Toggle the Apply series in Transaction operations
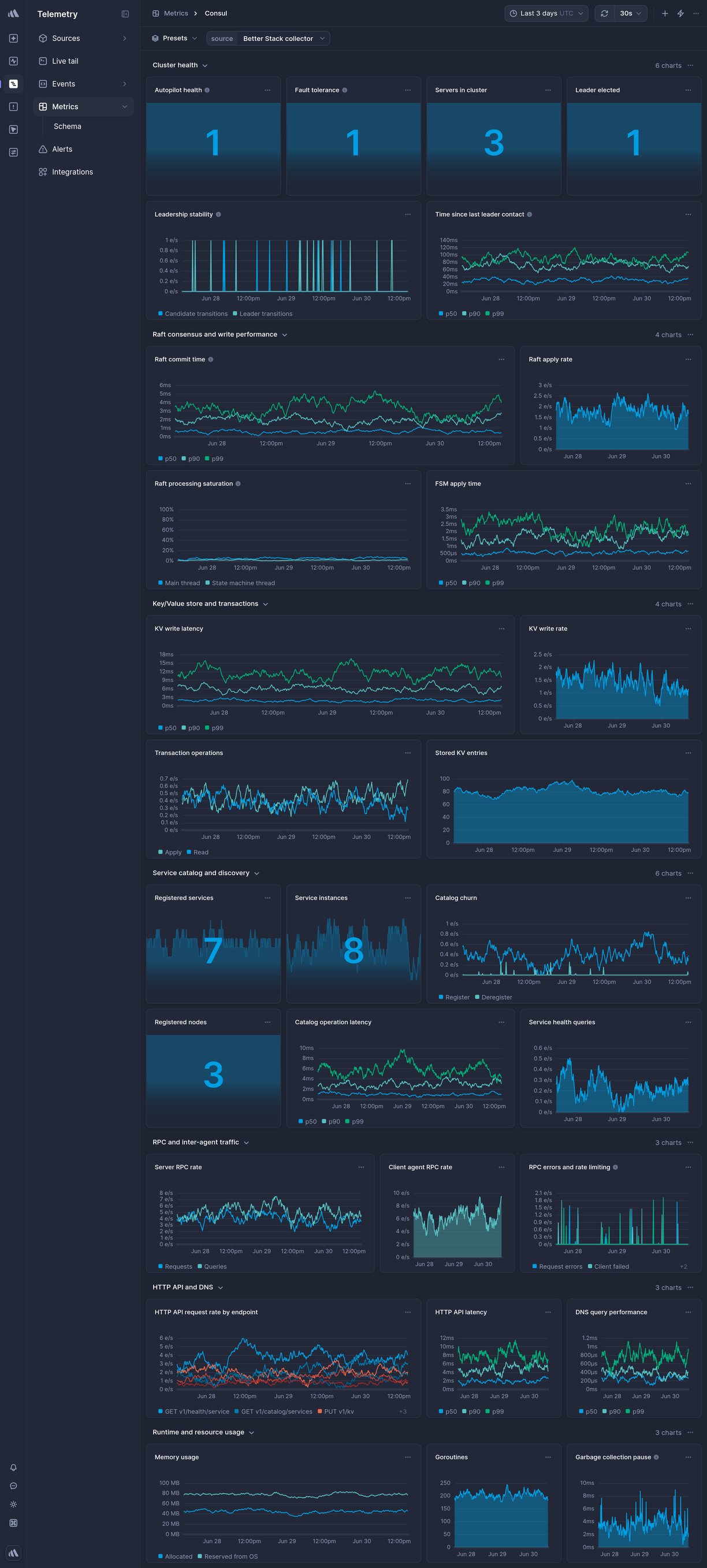This screenshot has height=1568, width=707. (x=170, y=852)
